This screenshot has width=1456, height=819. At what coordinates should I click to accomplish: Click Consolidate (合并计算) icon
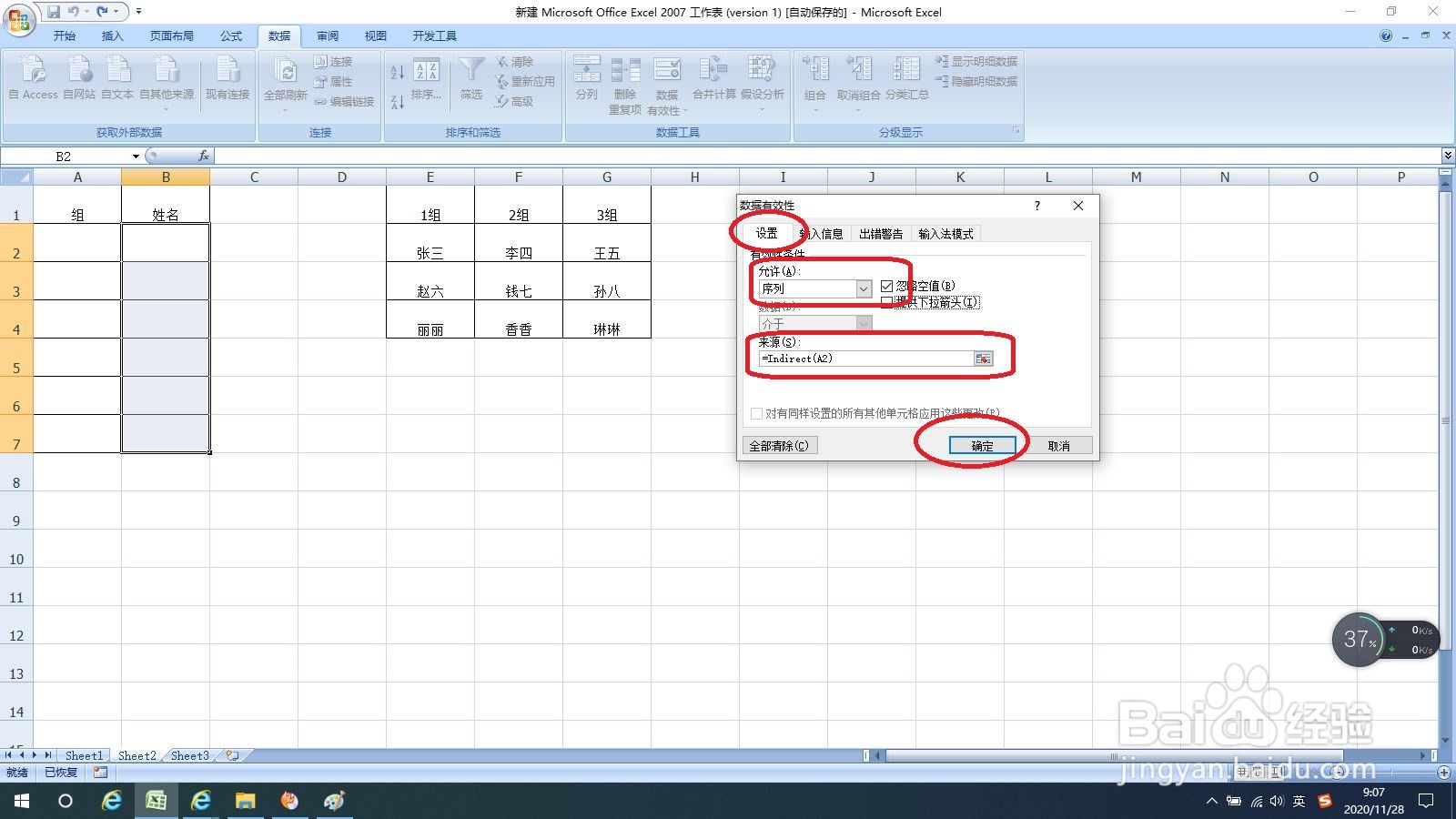tap(713, 69)
